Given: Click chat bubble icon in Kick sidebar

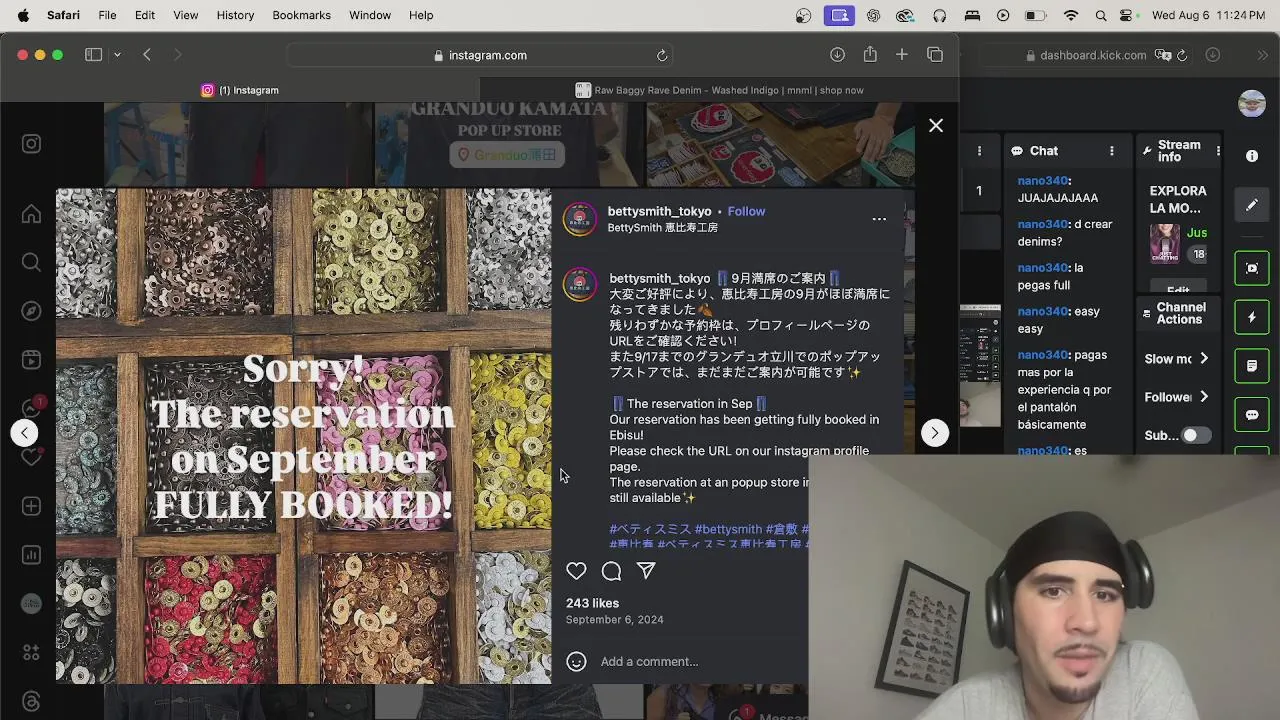Looking at the screenshot, I should [x=1252, y=415].
